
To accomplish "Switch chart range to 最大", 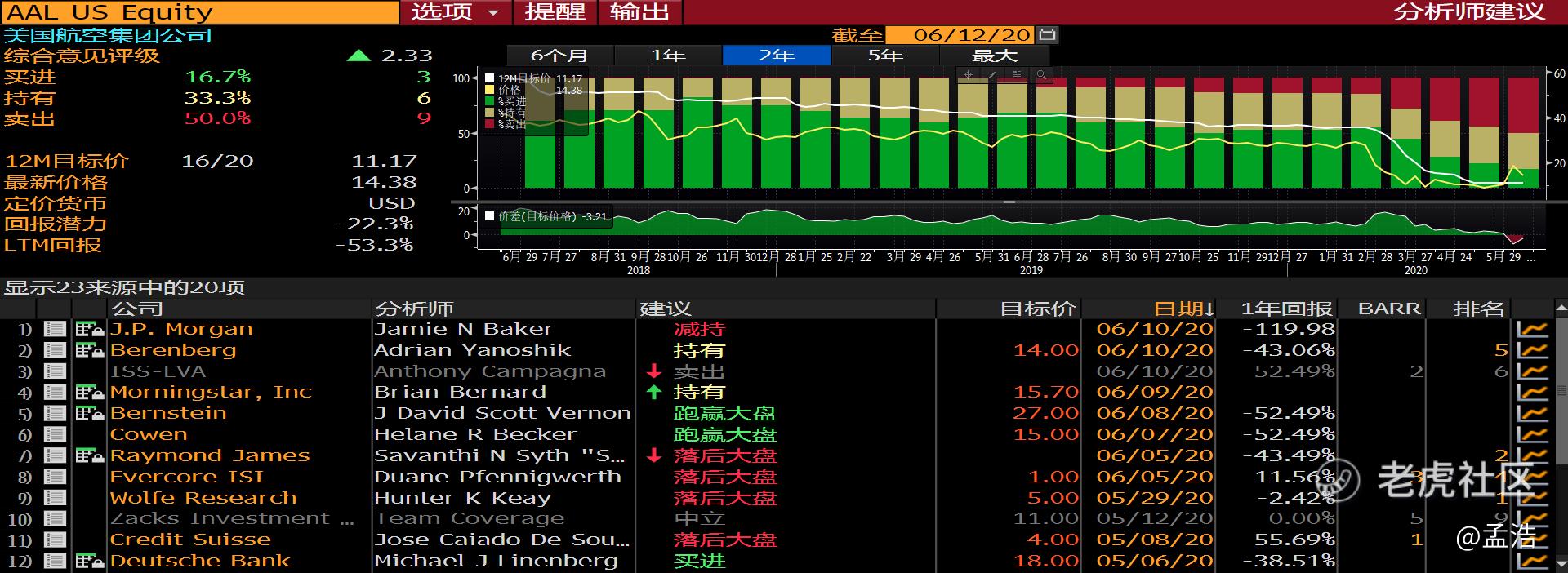I will [994, 56].
